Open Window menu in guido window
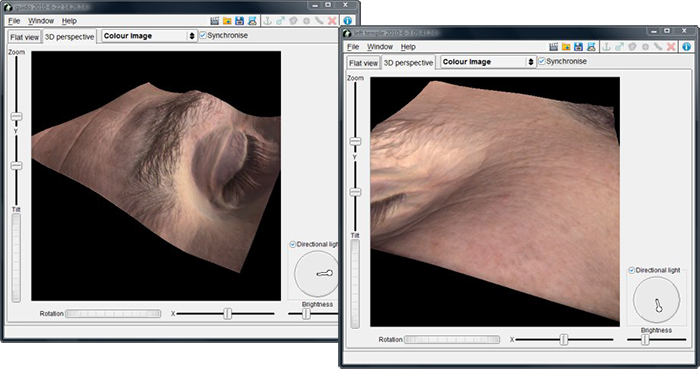This screenshot has height=369, width=700. click(x=41, y=21)
